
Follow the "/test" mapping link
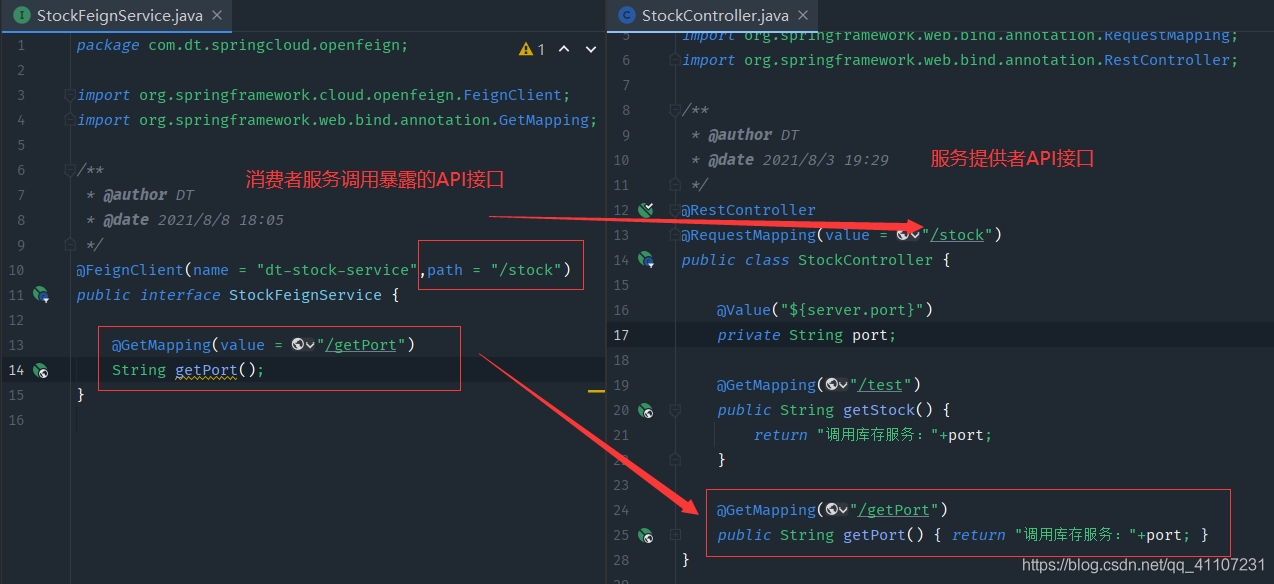pyautogui.click(x=880, y=385)
